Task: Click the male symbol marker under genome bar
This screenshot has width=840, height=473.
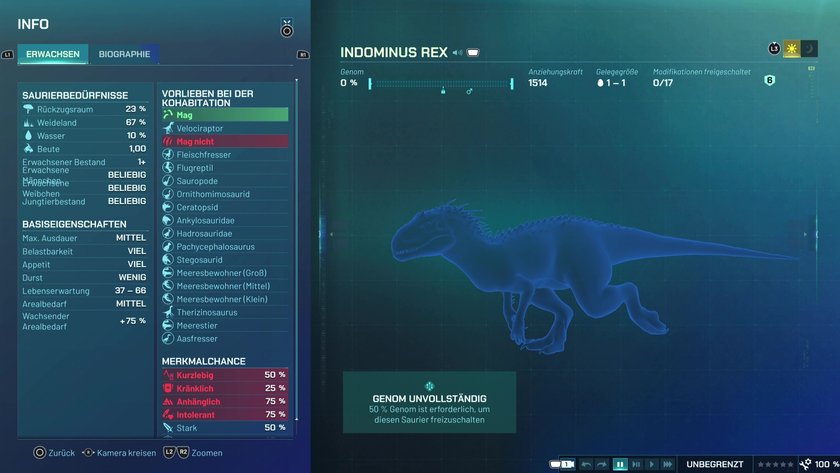Action: [x=469, y=92]
